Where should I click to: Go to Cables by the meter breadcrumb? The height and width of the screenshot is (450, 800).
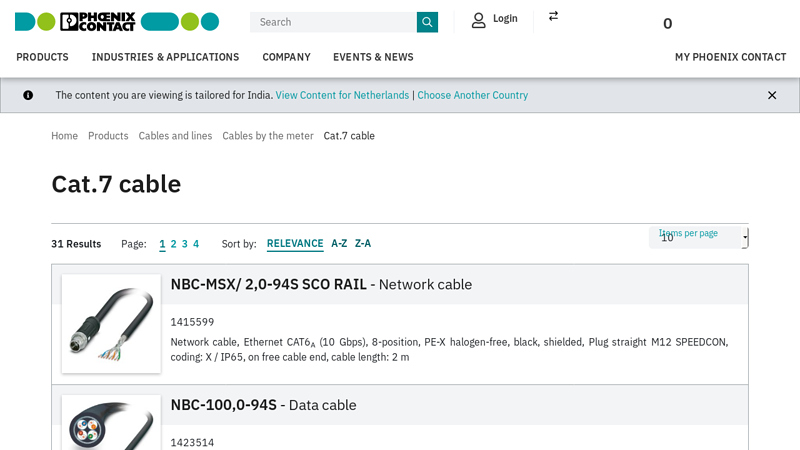click(268, 136)
